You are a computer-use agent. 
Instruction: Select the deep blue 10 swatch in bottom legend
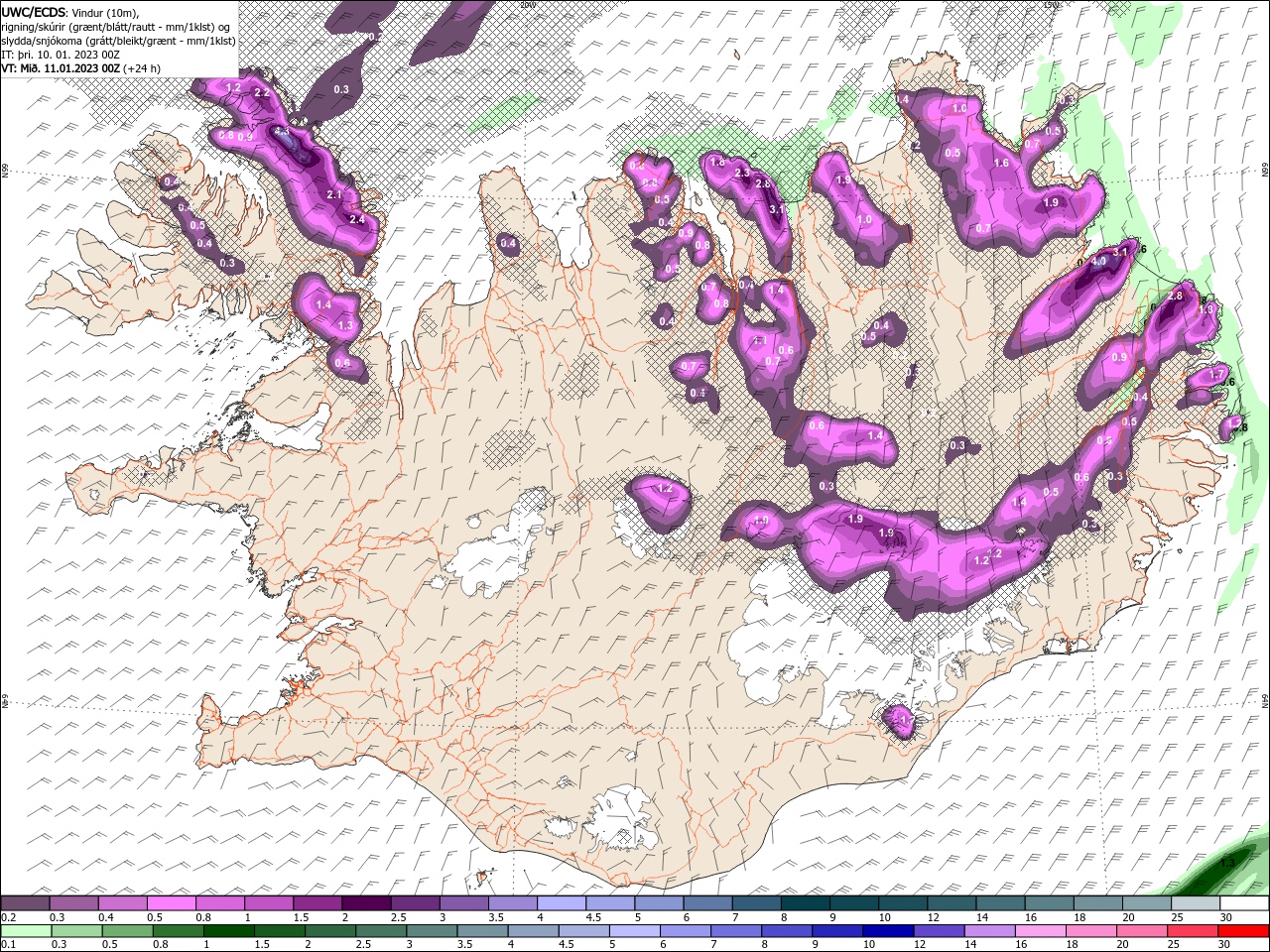click(888, 931)
